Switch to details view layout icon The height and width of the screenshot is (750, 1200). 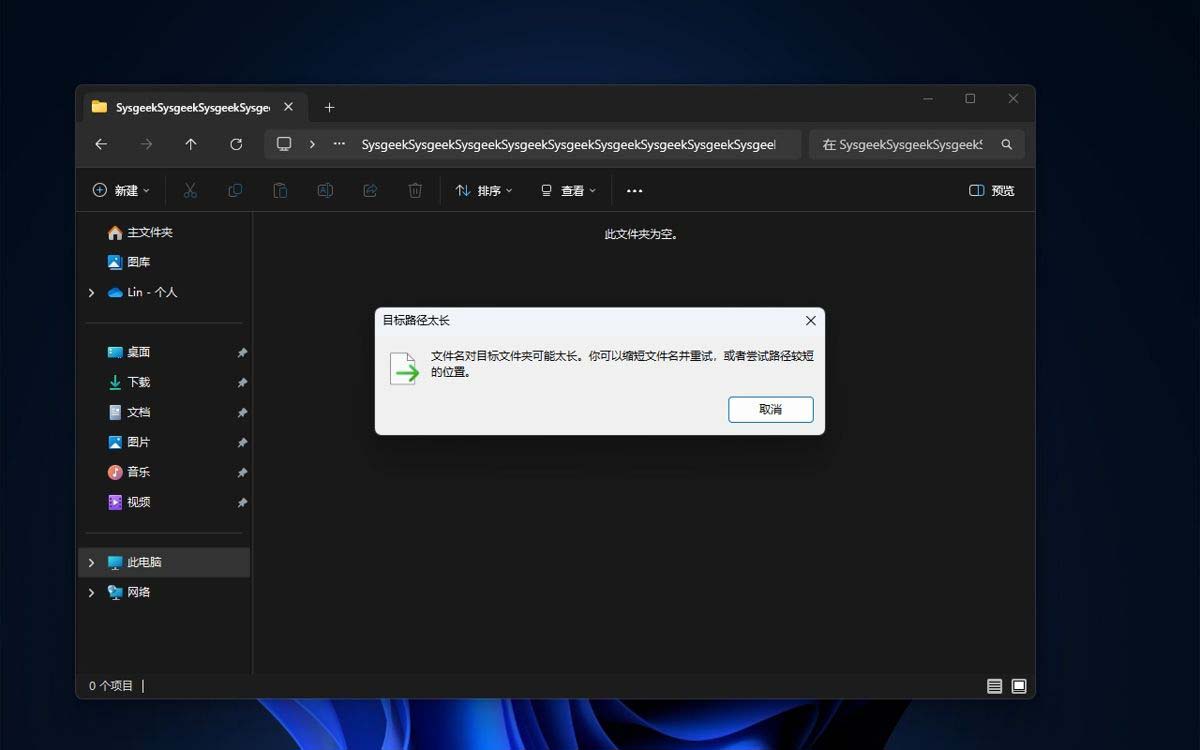(994, 686)
